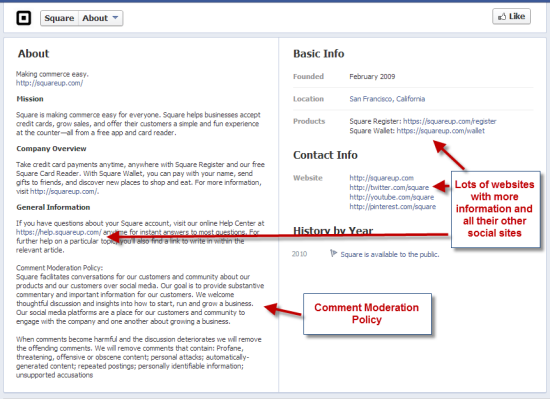
Task: Click the Square logo icon
Action: (x=24, y=18)
